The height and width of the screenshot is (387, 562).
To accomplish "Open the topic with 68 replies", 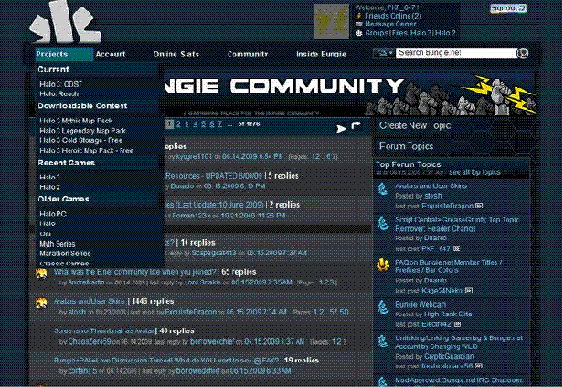I will pos(135,272).
